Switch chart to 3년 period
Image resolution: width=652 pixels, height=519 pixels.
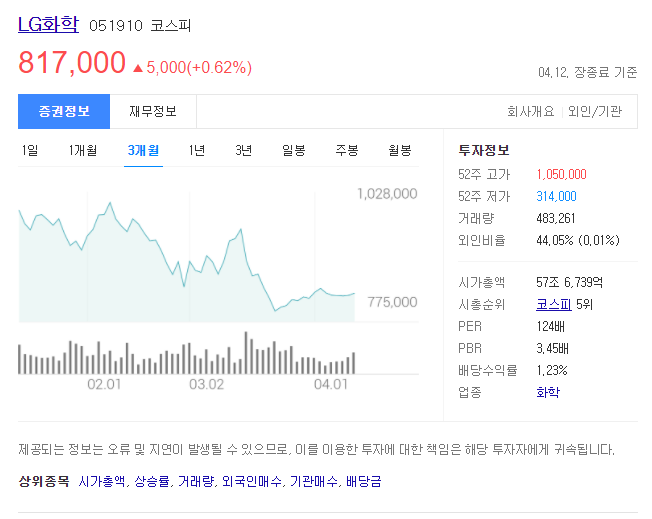point(244,150)
